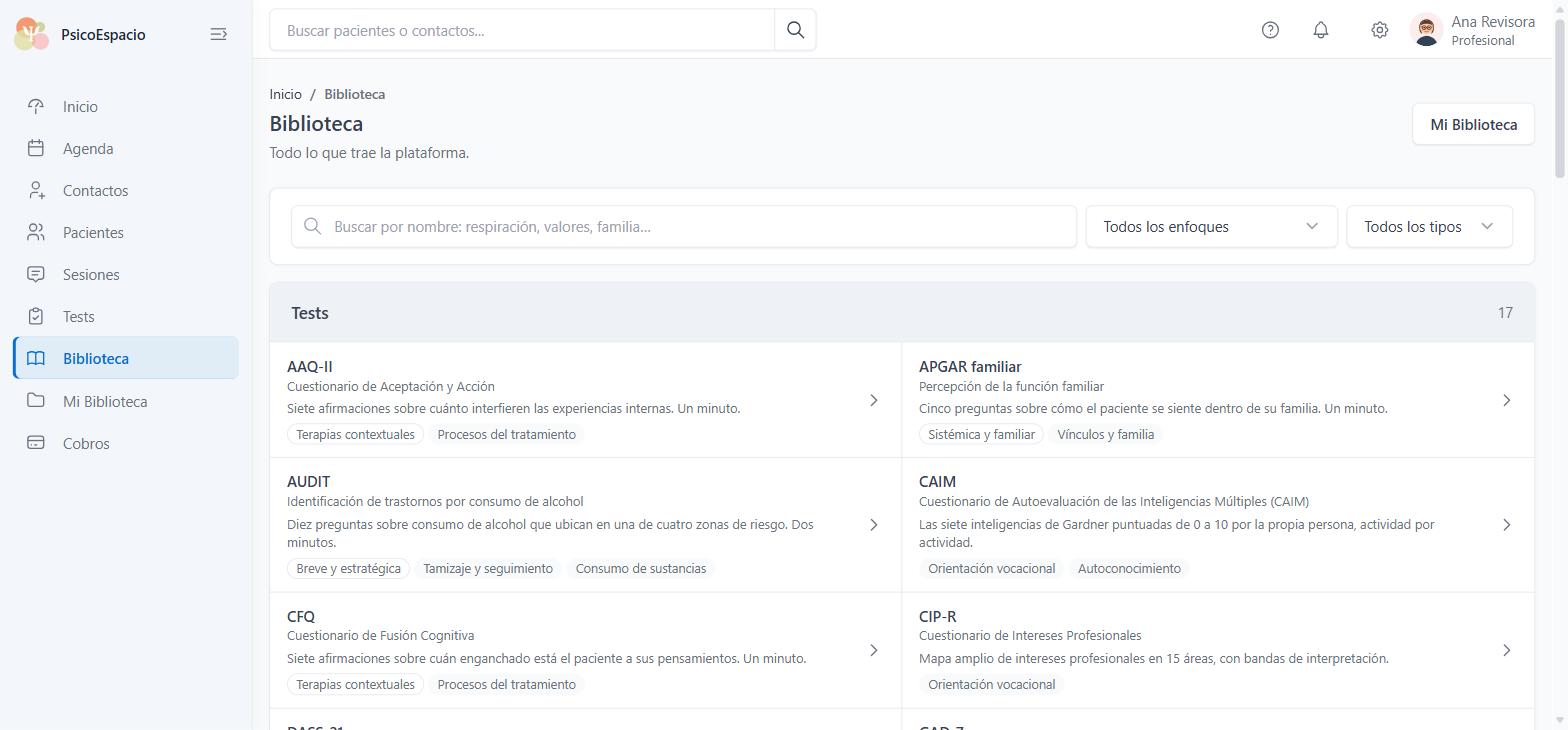The height and width of the screenshot is (730, 1568).
Task: Click the Pacientes people icon in the sidebar
Action: point(36,232)
